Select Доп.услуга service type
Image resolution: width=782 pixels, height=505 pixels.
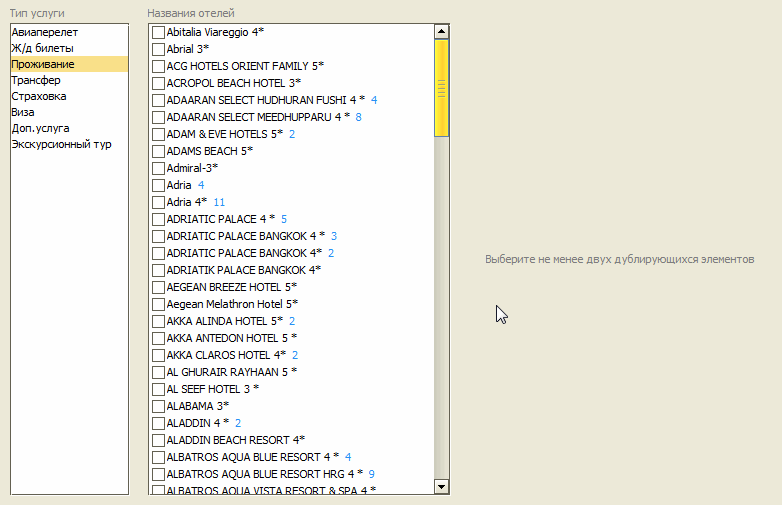click(69, 128)
